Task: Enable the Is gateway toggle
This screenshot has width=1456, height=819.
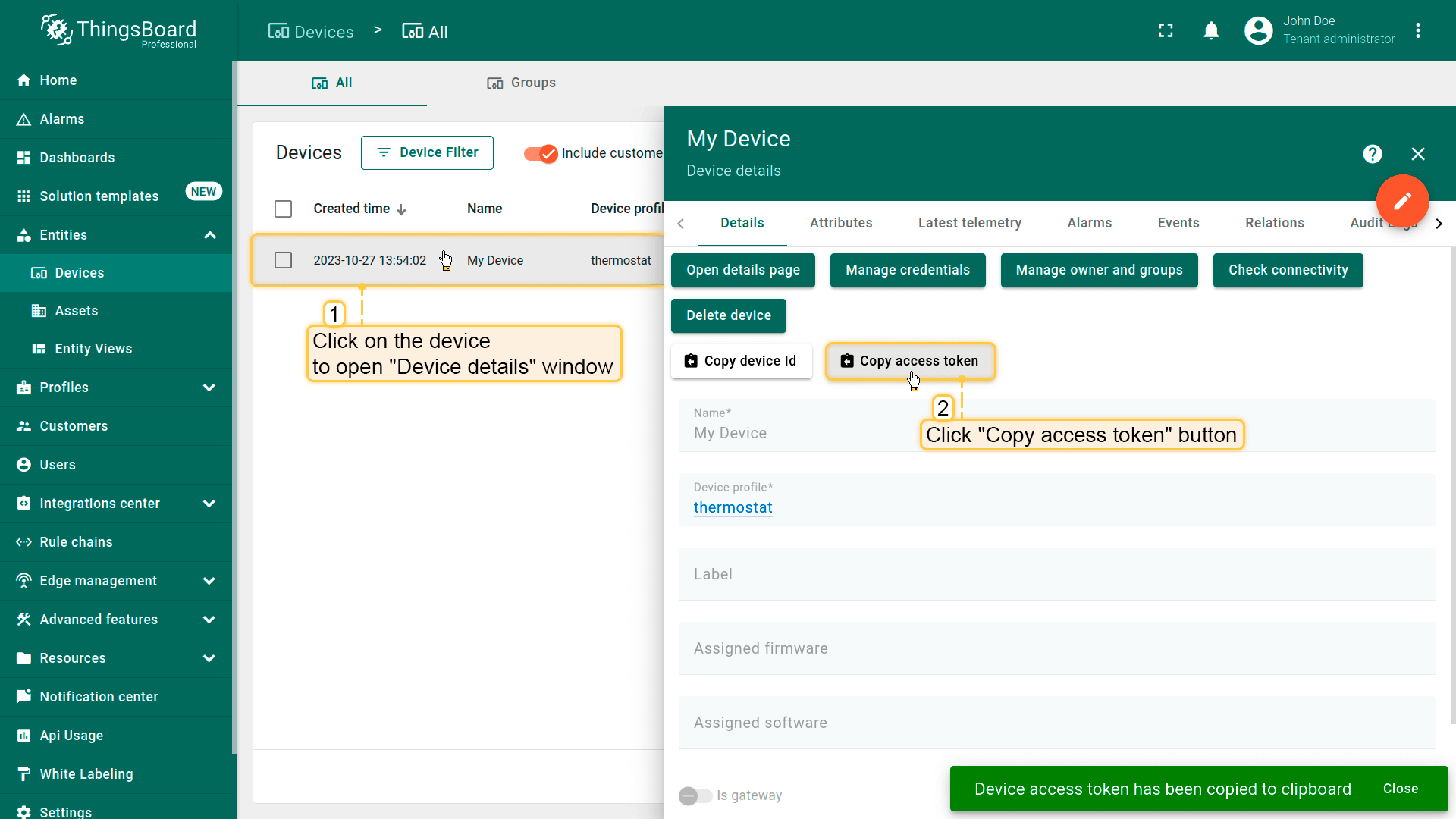Action: (x=695, y=795)
